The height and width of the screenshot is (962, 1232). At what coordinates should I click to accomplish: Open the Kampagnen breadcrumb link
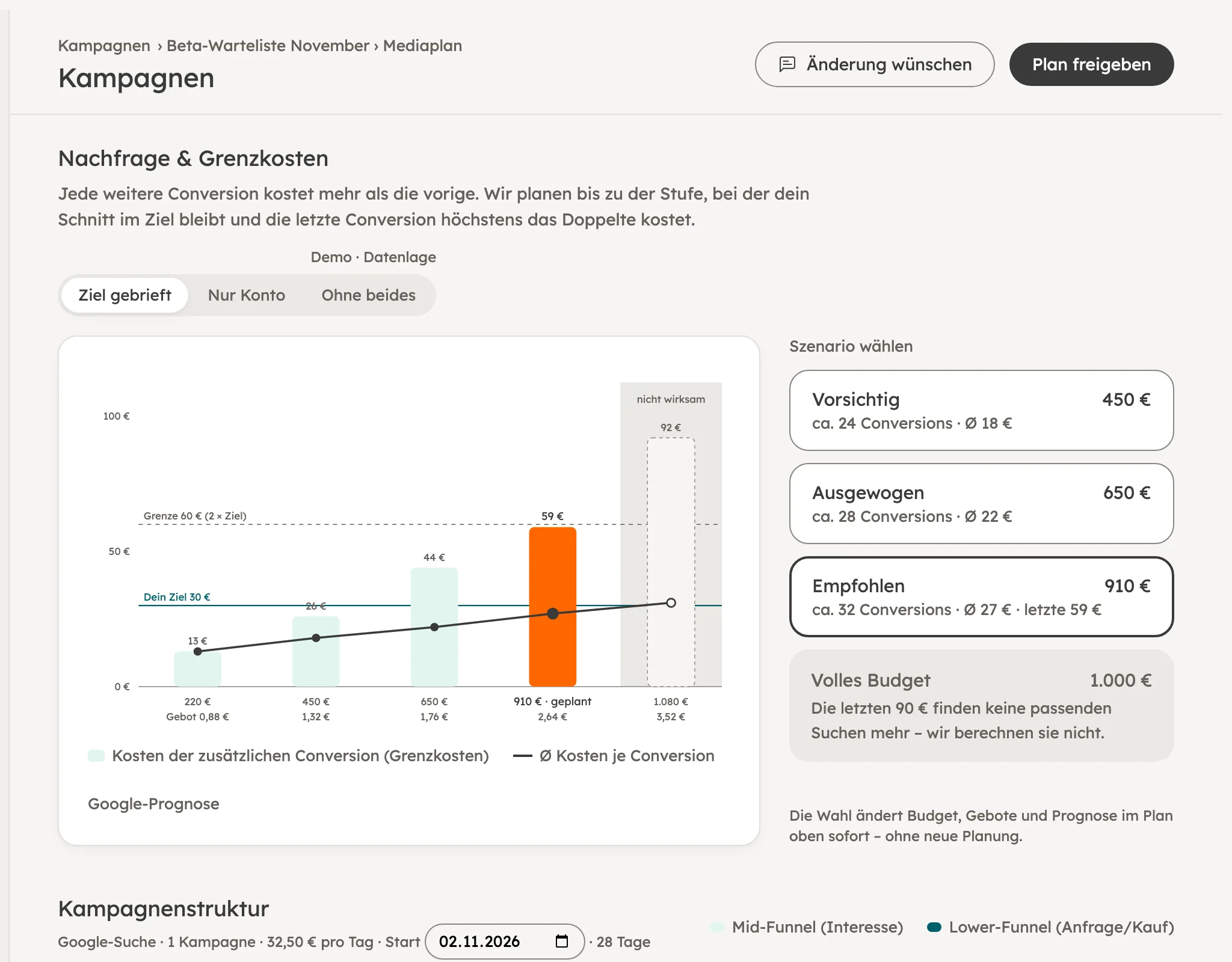coord(104,46)
